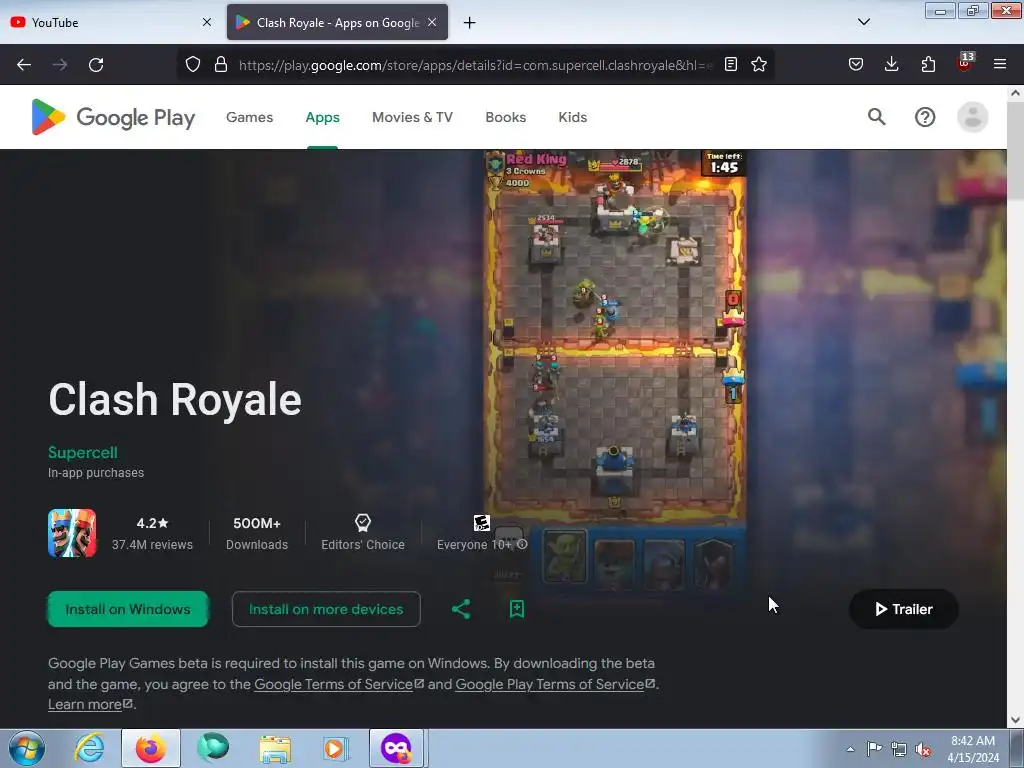Open the Books section
This screenshot has height=768, width=1024.
(505, 118)
